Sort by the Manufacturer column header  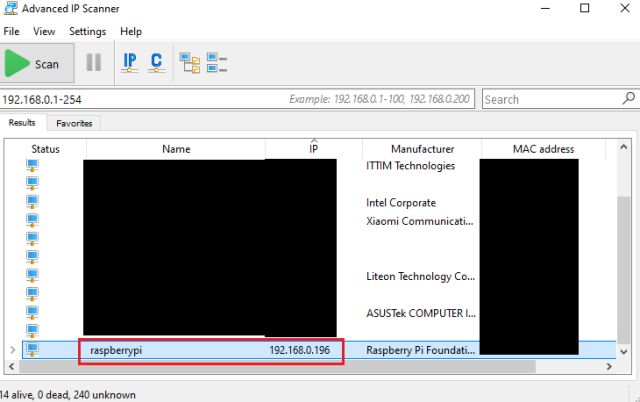point(422,149)
